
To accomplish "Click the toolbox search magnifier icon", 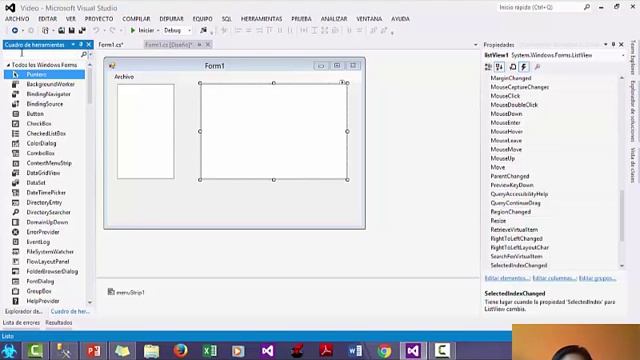I will coord(84,54).
